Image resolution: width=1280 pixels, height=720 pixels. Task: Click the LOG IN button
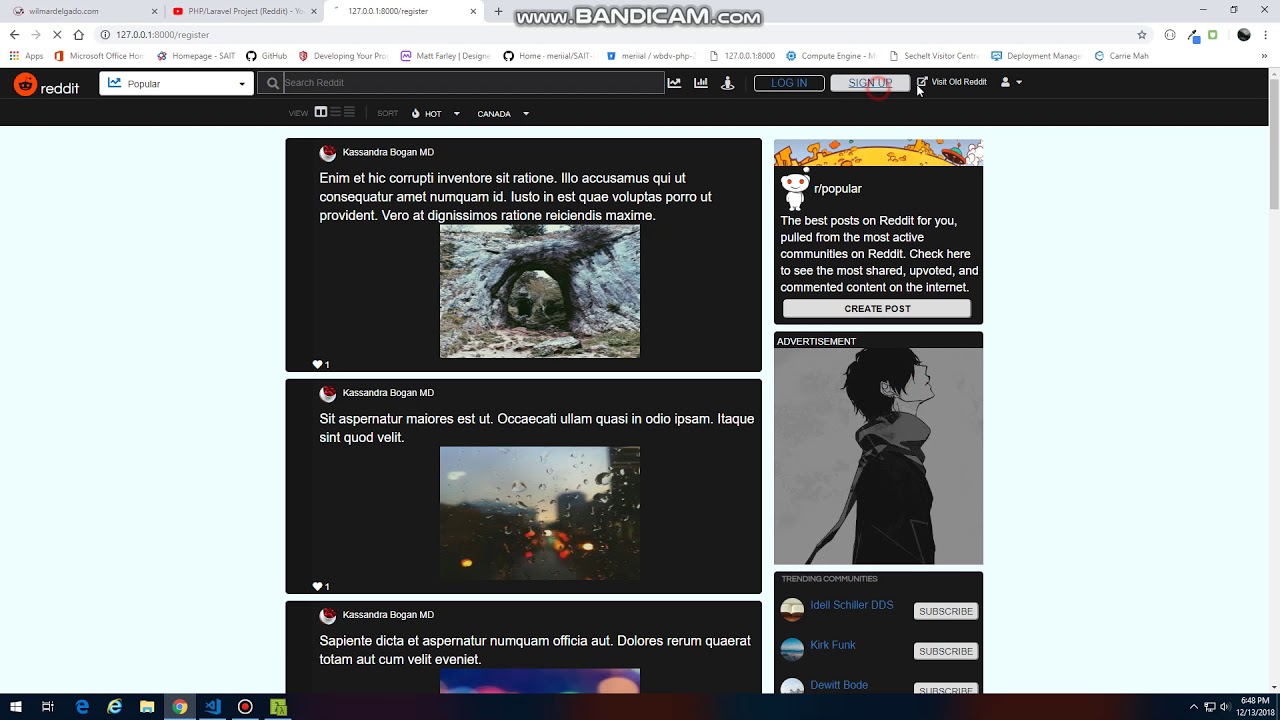789,83
